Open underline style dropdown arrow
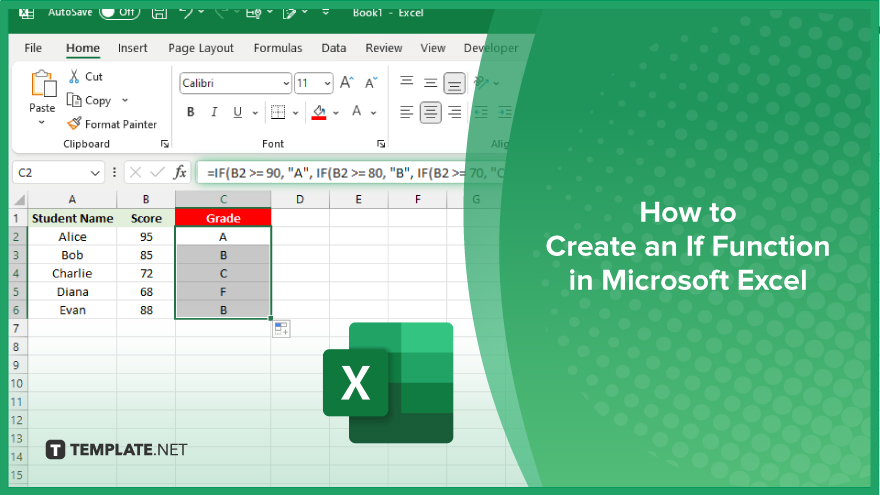This screenshot has width=880, height=495. [255, 113]
